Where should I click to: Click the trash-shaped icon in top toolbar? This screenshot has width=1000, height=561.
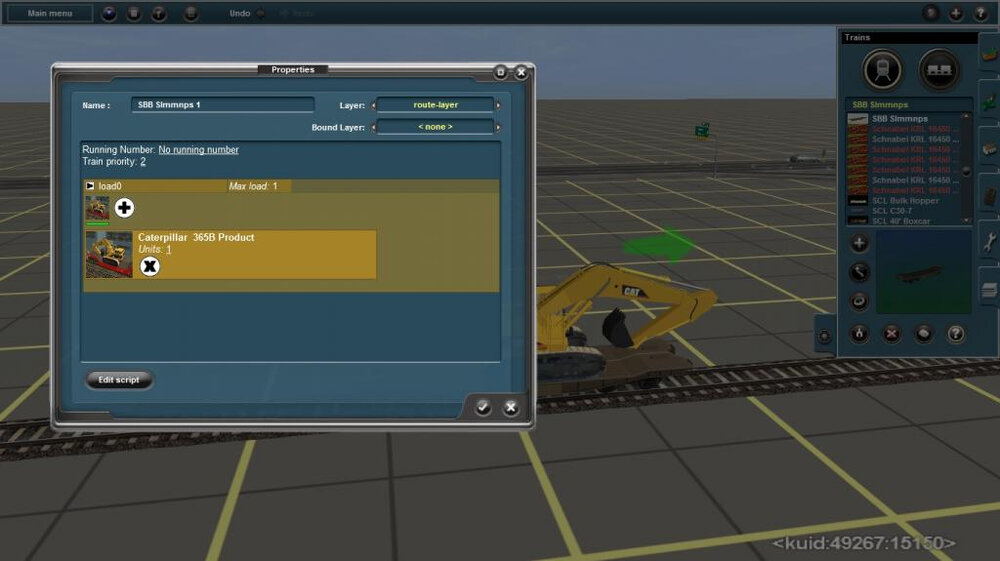point(133,13)
